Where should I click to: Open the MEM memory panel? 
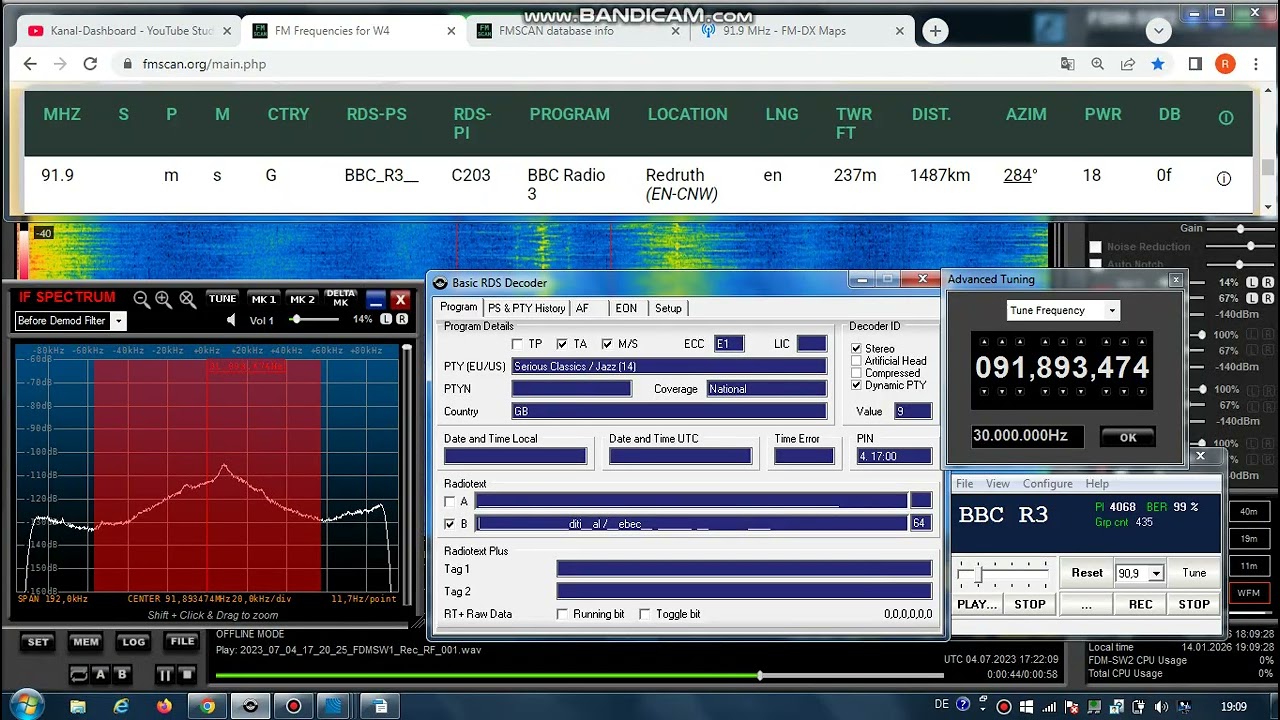(85, 642)
